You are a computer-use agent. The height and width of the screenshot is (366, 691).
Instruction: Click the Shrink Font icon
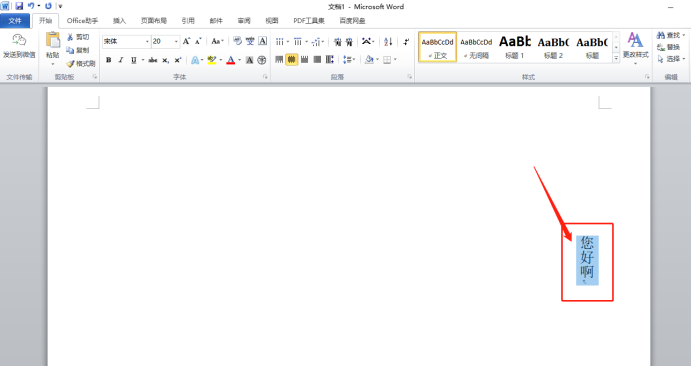pos(198,41)
